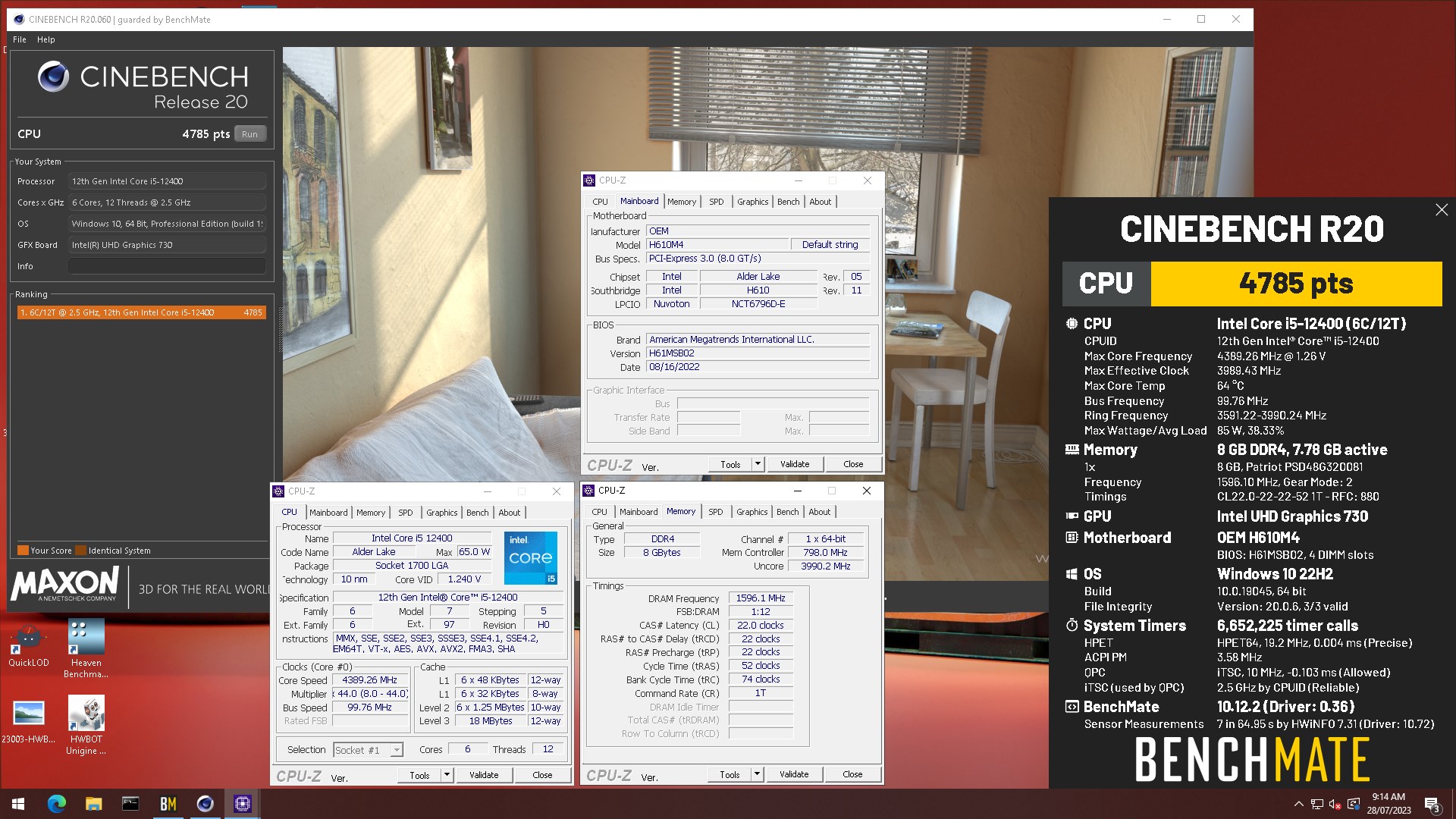Click the Info input field in Your System

[x=167, y=266]
